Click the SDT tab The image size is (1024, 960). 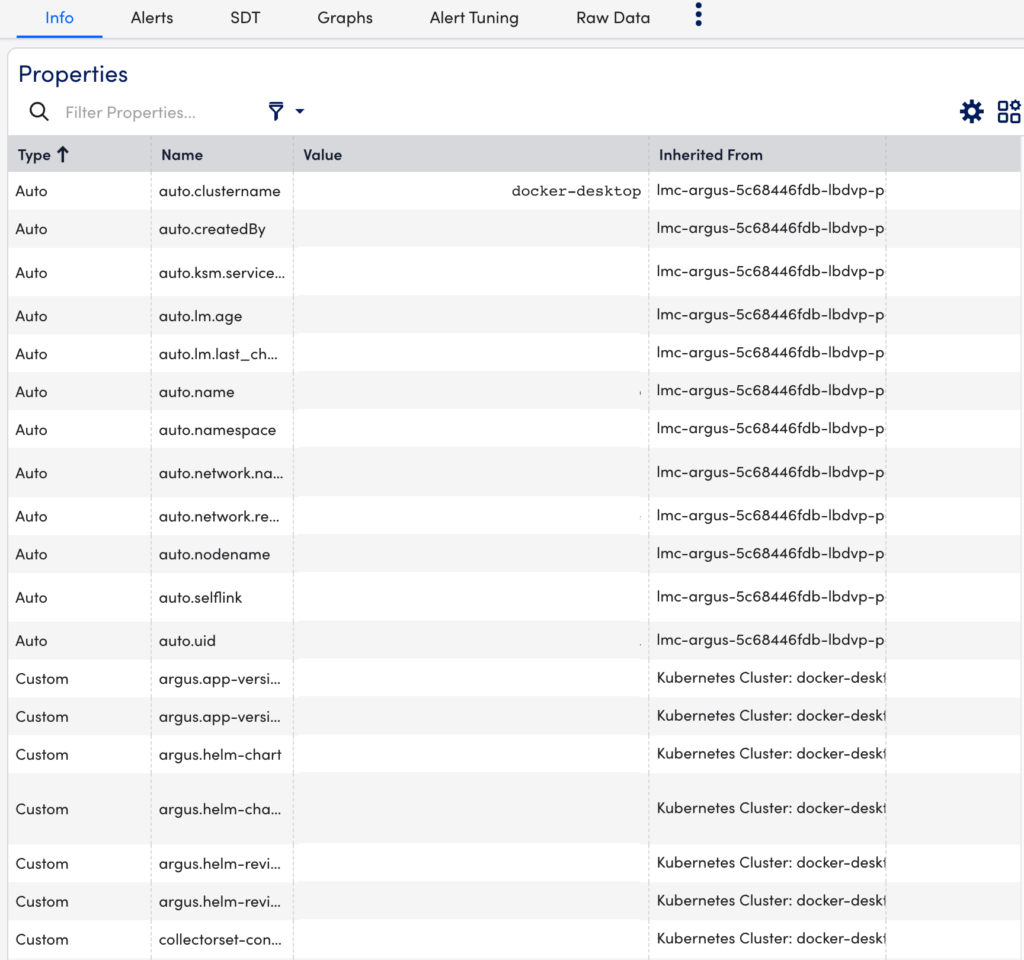click(x=244, y=18)
